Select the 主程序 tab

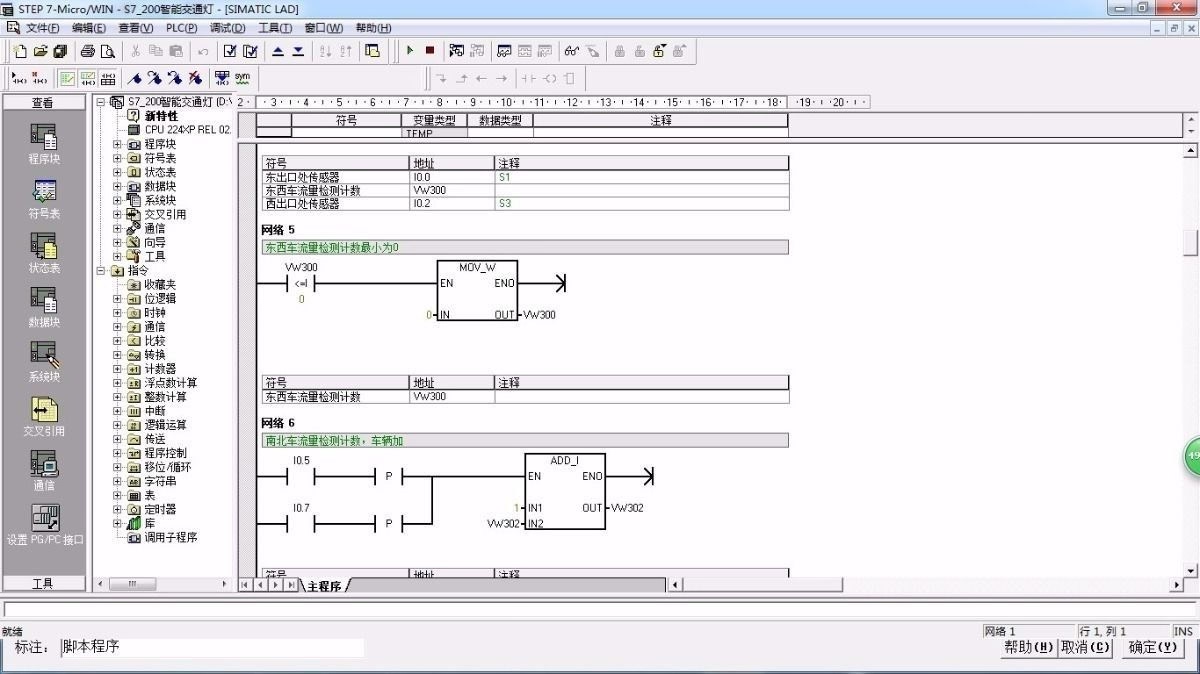tap(324, 585)
